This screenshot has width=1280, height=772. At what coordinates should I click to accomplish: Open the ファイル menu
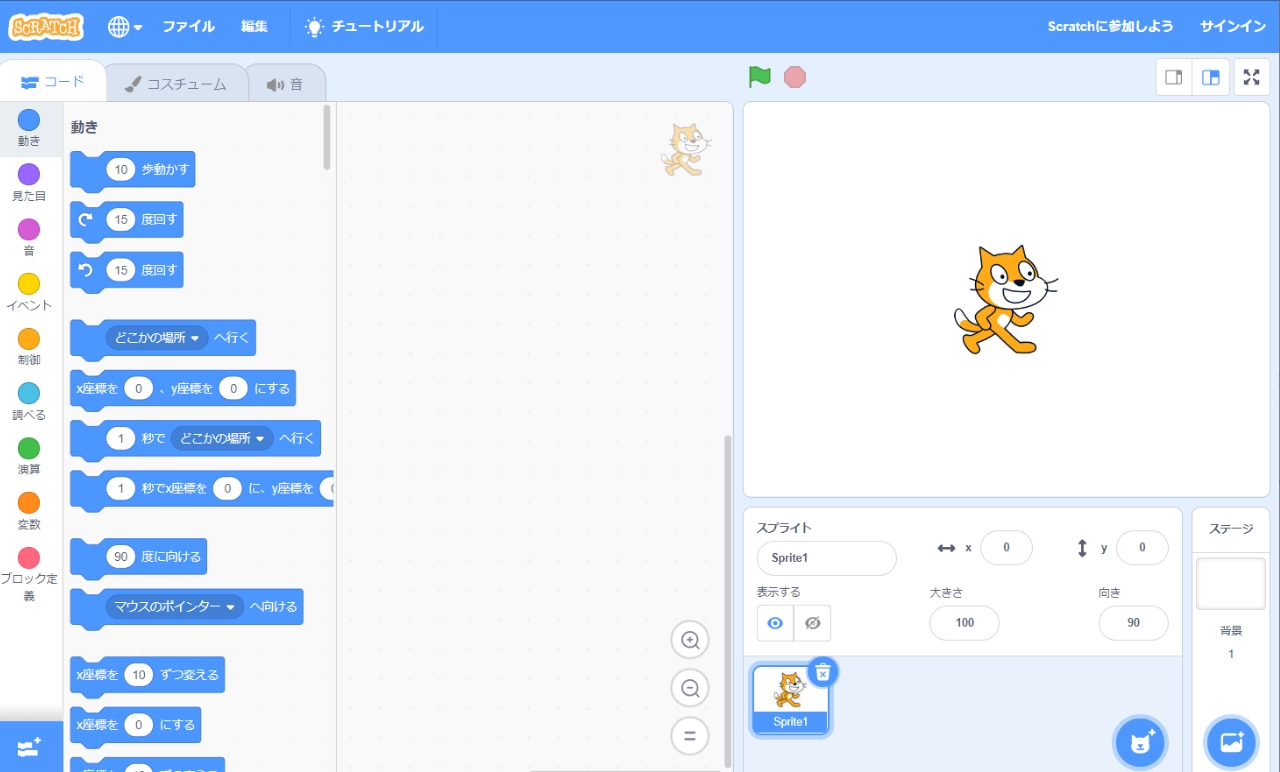pos(188,27)
